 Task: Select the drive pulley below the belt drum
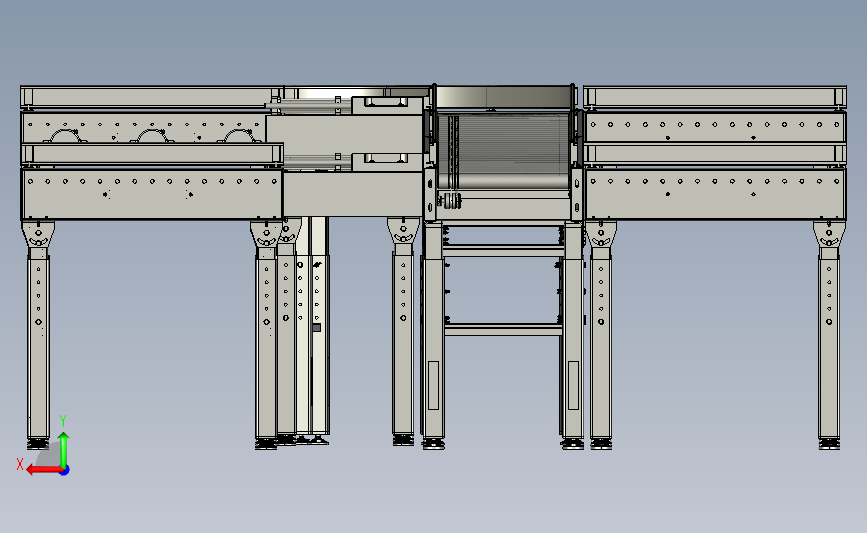click(452, 201)
